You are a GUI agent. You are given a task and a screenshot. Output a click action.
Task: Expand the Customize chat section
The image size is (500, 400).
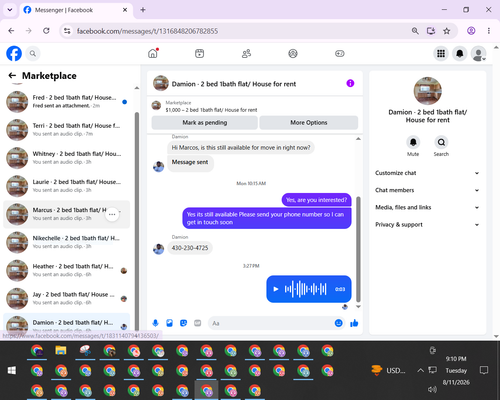point(427,173)
